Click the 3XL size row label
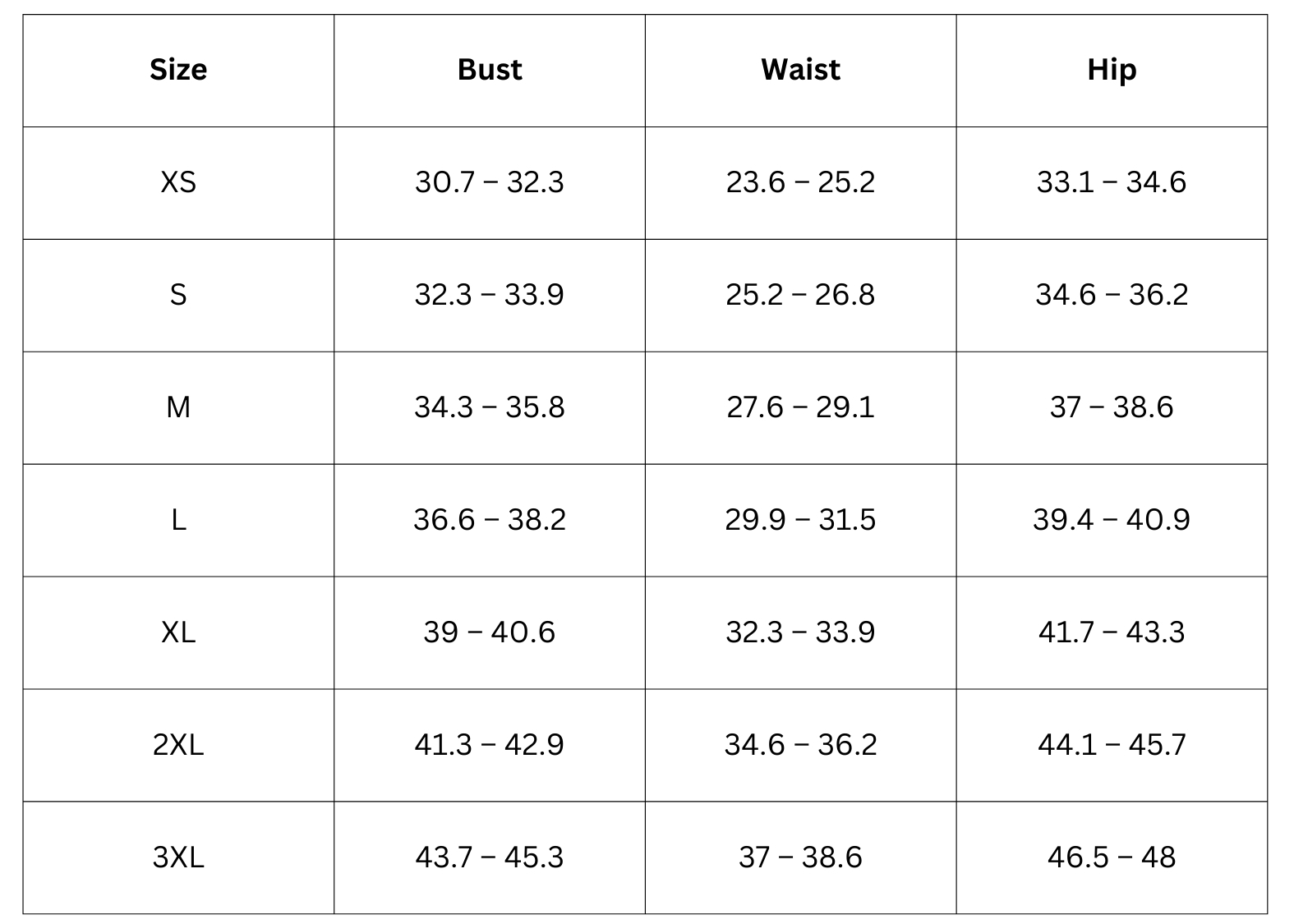 pos(178,857)
